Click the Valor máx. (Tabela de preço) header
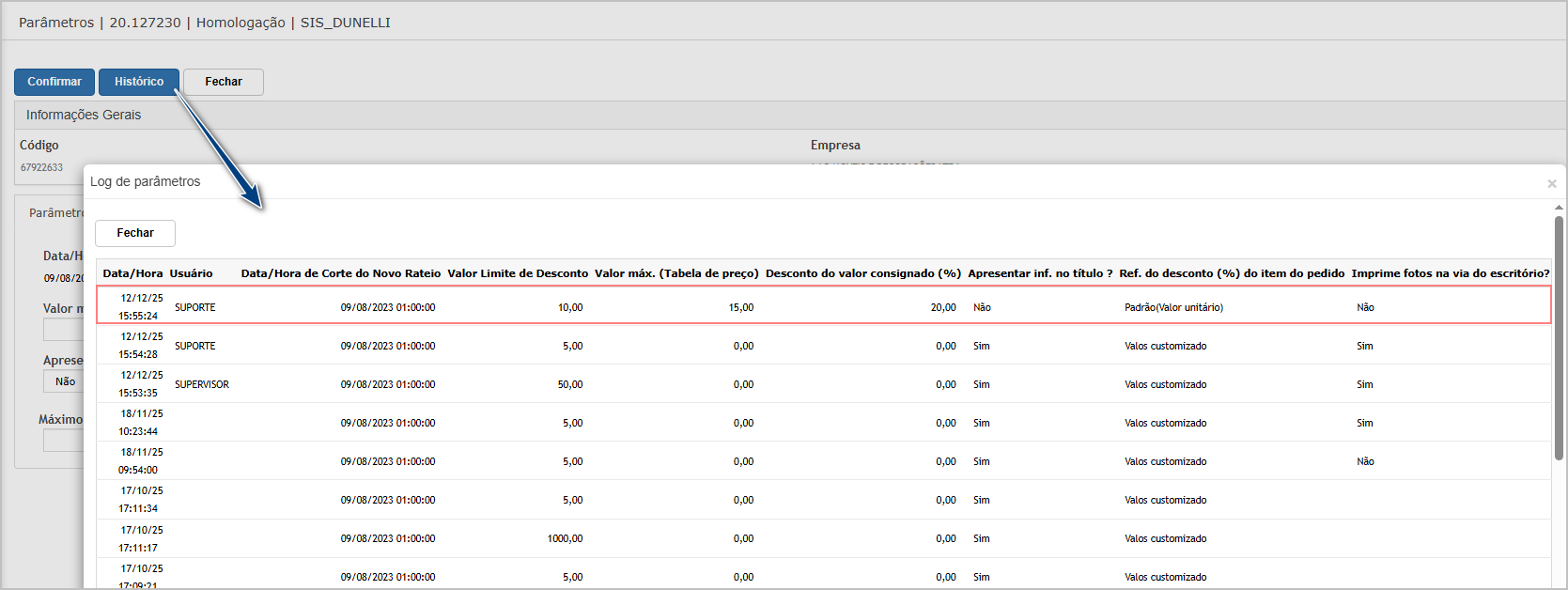 676,273
